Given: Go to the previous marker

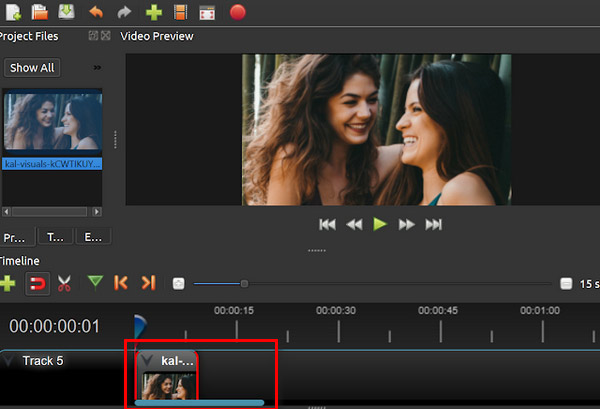Looking at the screenshot, I should pyautogui.click(x=121, y=283).
